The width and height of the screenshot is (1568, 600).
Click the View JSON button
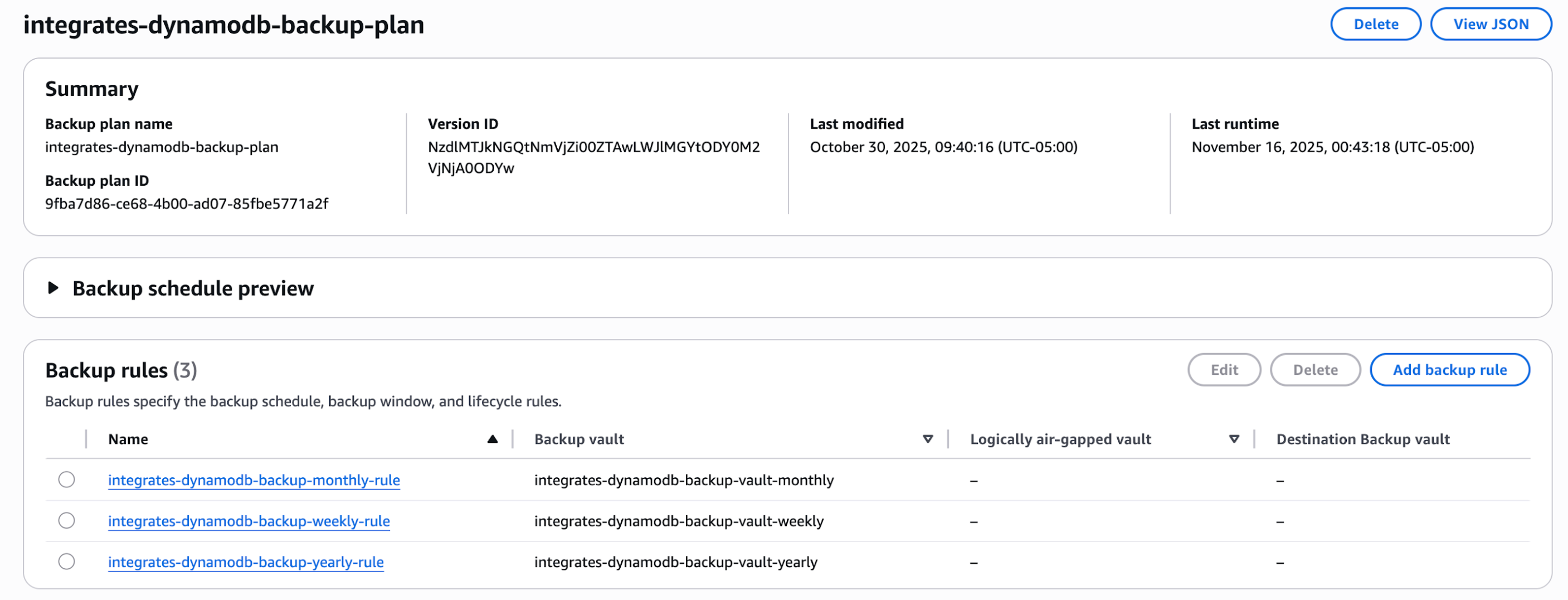[x=1490, y=25]
